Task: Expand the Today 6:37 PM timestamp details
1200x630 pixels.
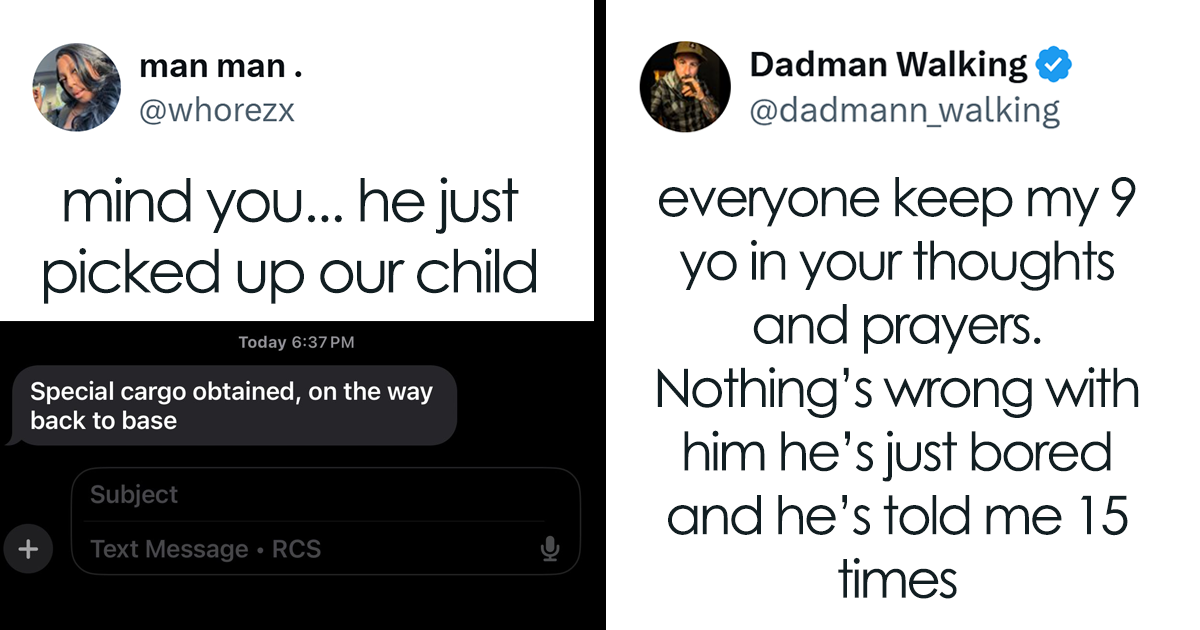Action: [x=295, y=341]
